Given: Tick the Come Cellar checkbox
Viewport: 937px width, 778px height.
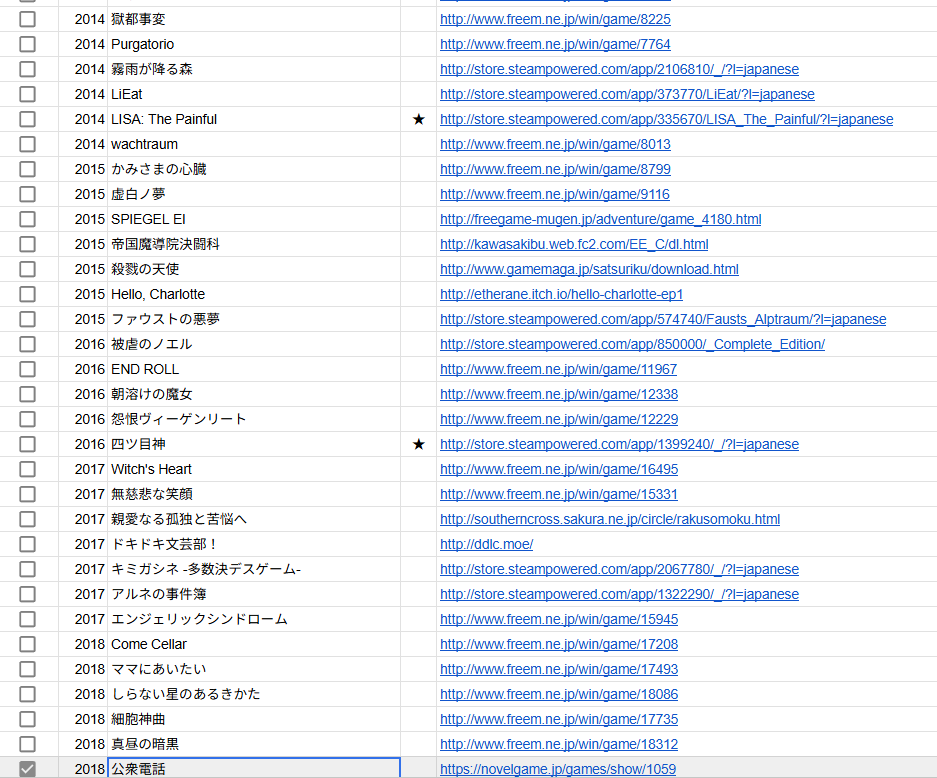Looking at the screenshot, I should click(x=27, y=644).
